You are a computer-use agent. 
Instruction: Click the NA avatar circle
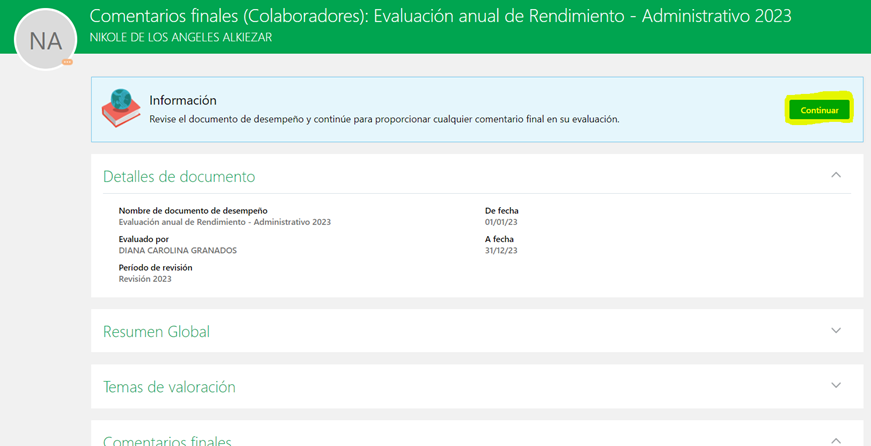(x=44, y=40)
